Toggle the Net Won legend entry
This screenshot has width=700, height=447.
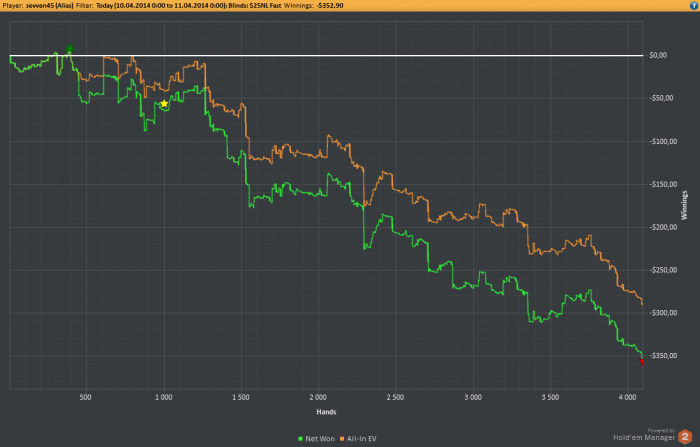tap(316, 439)
